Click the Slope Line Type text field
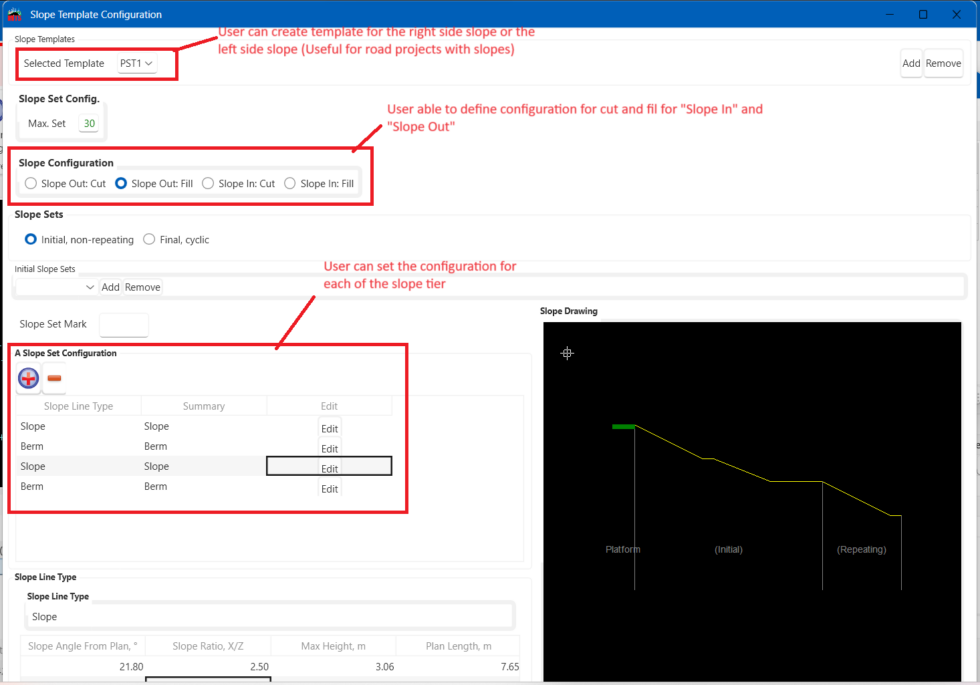 (270, 616)
